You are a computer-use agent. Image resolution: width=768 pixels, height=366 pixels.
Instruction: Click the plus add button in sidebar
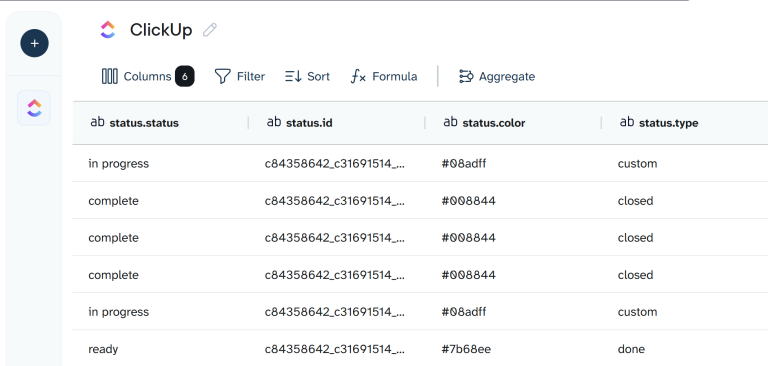coord(34,43)
